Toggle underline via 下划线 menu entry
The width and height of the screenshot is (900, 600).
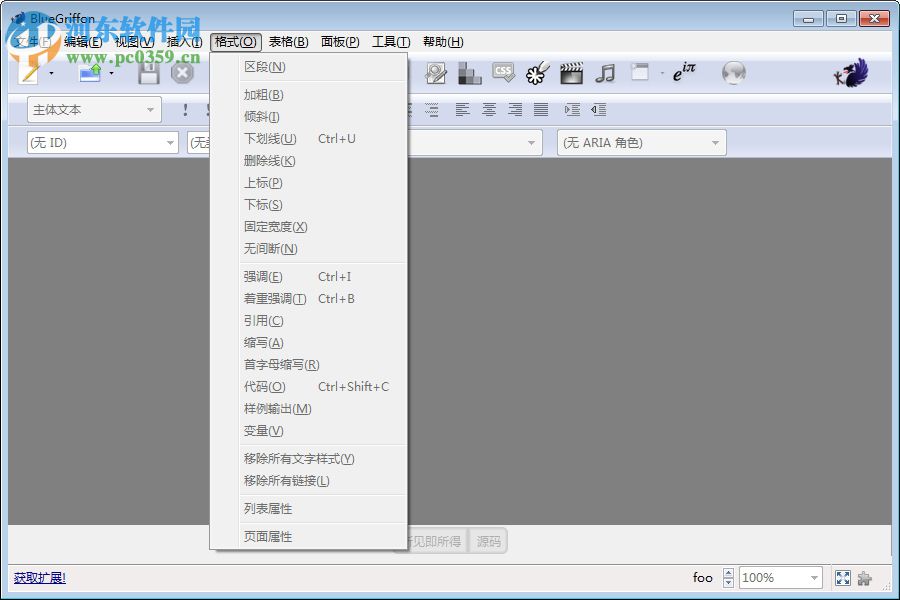point(265,139)
